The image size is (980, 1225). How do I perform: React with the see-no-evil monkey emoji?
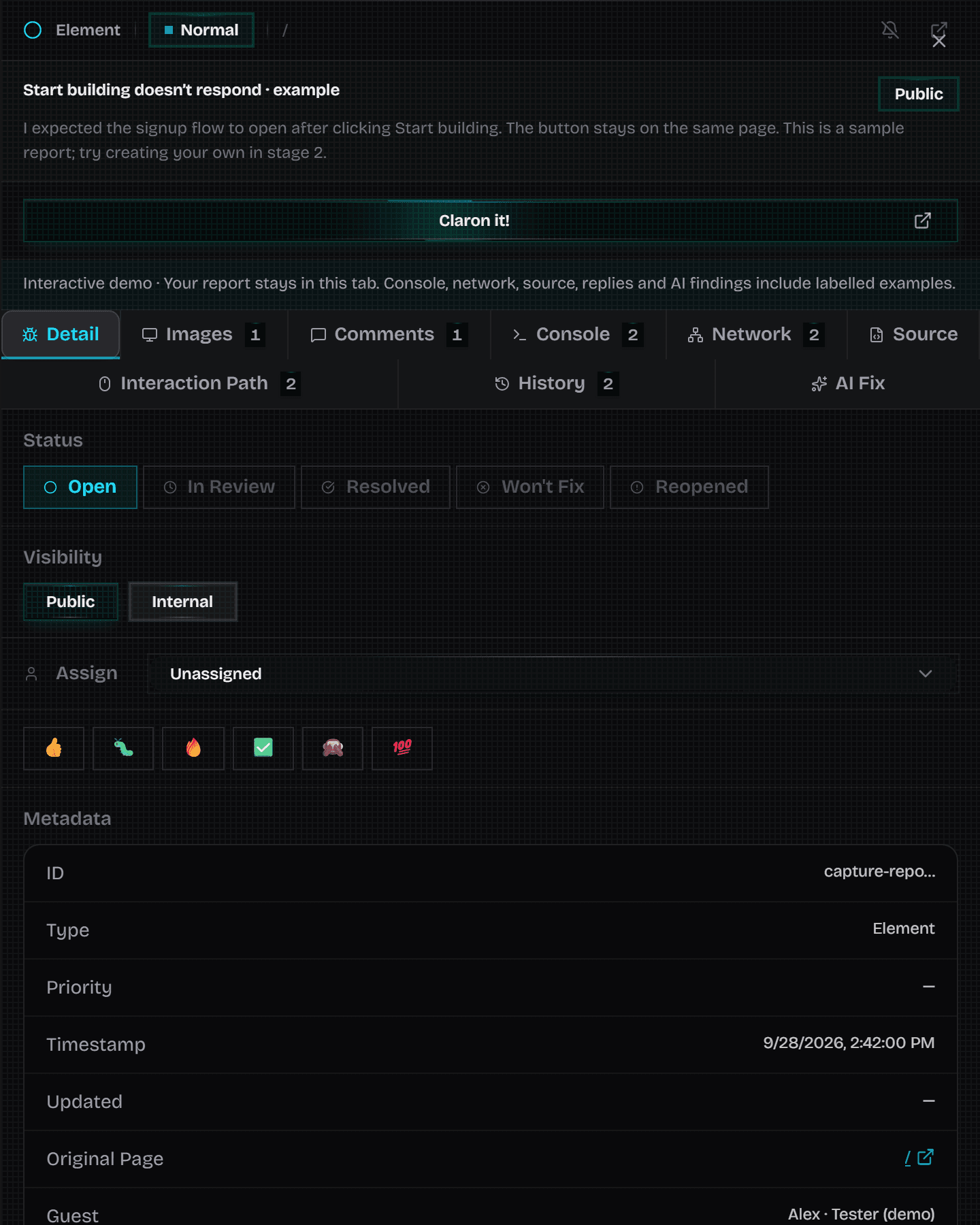pyautogui.click(x=333, y=748)
